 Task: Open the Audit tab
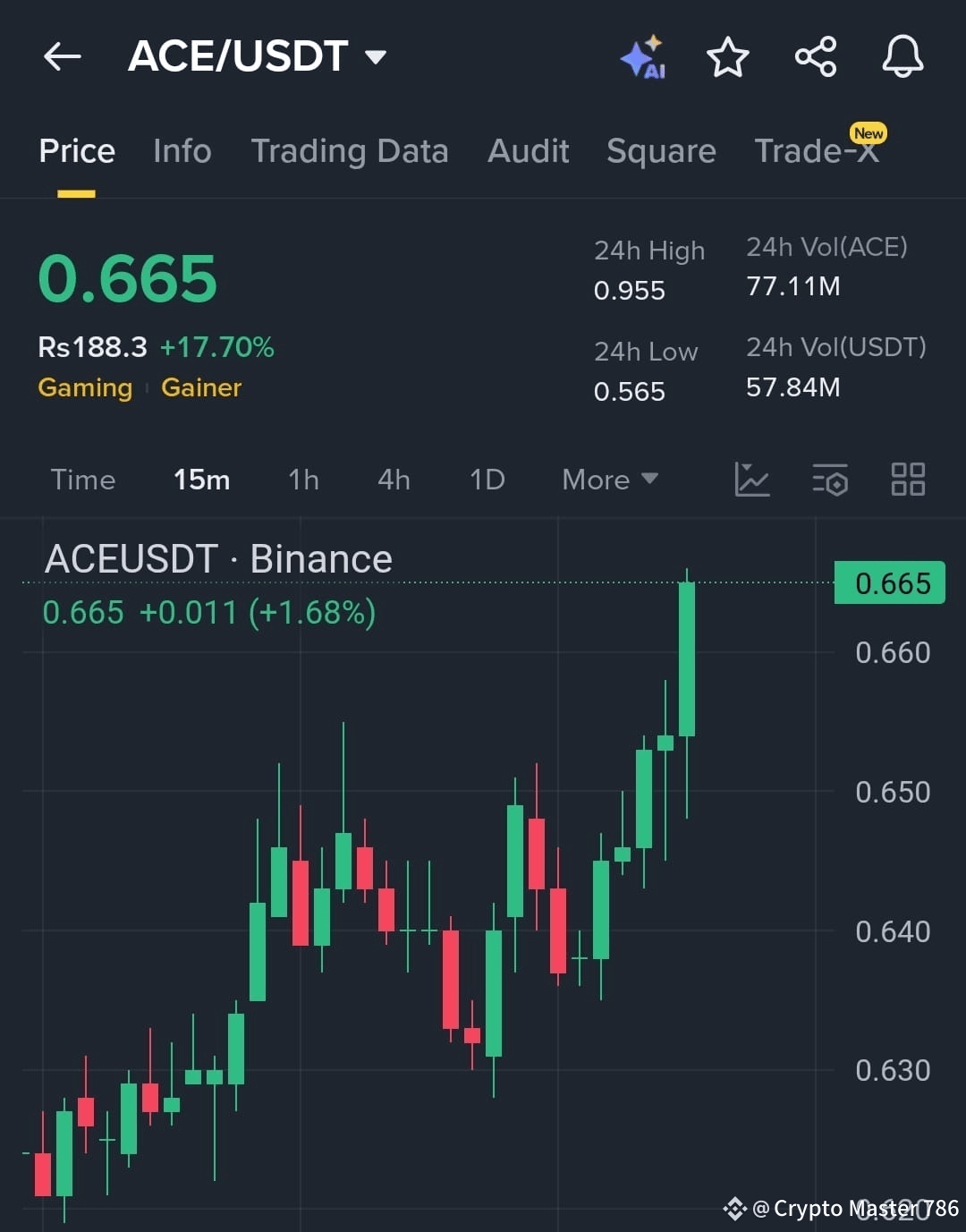pyautogui.click(x=528, y=150)
